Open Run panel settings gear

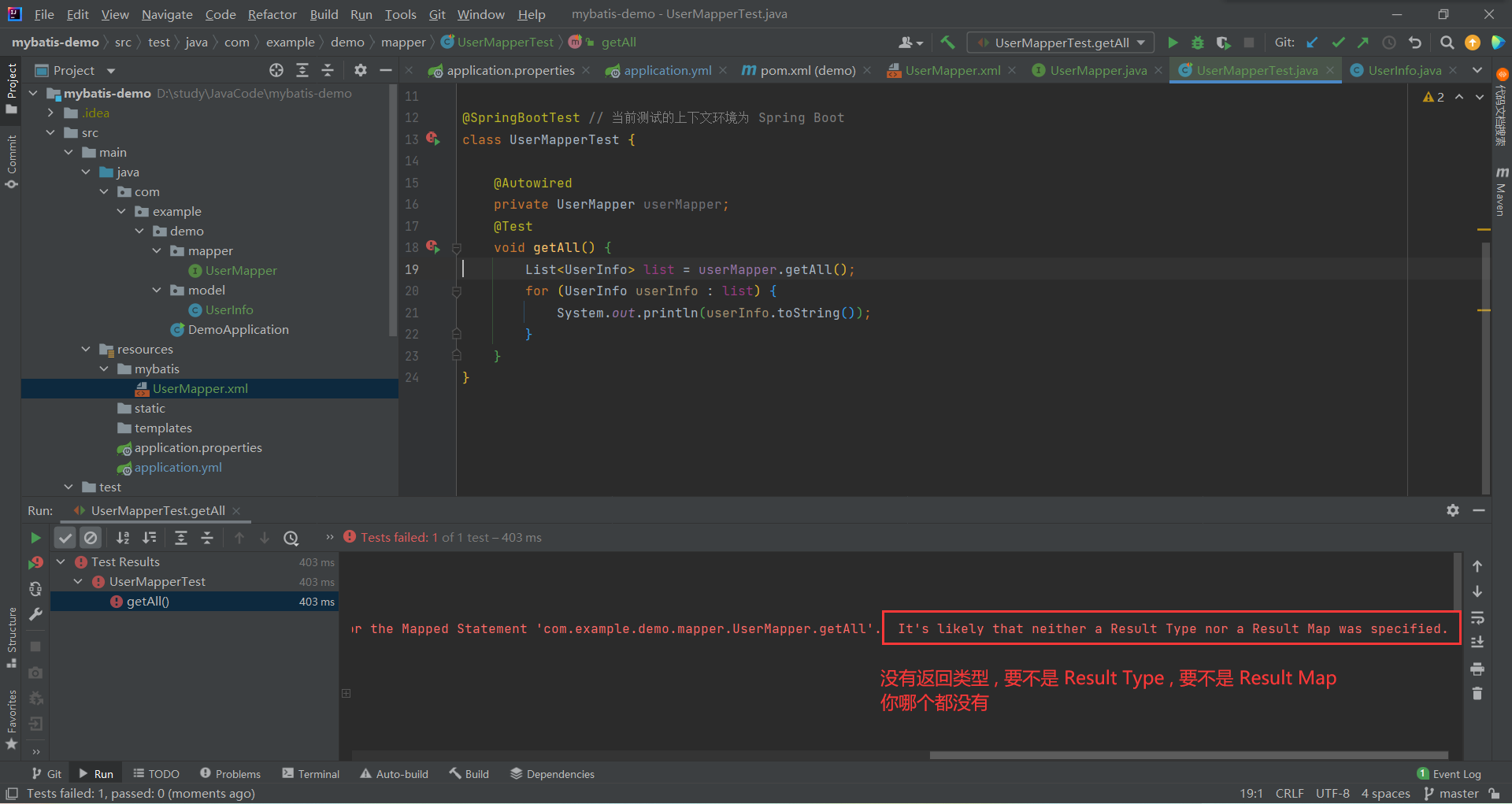pos(1453,510)
